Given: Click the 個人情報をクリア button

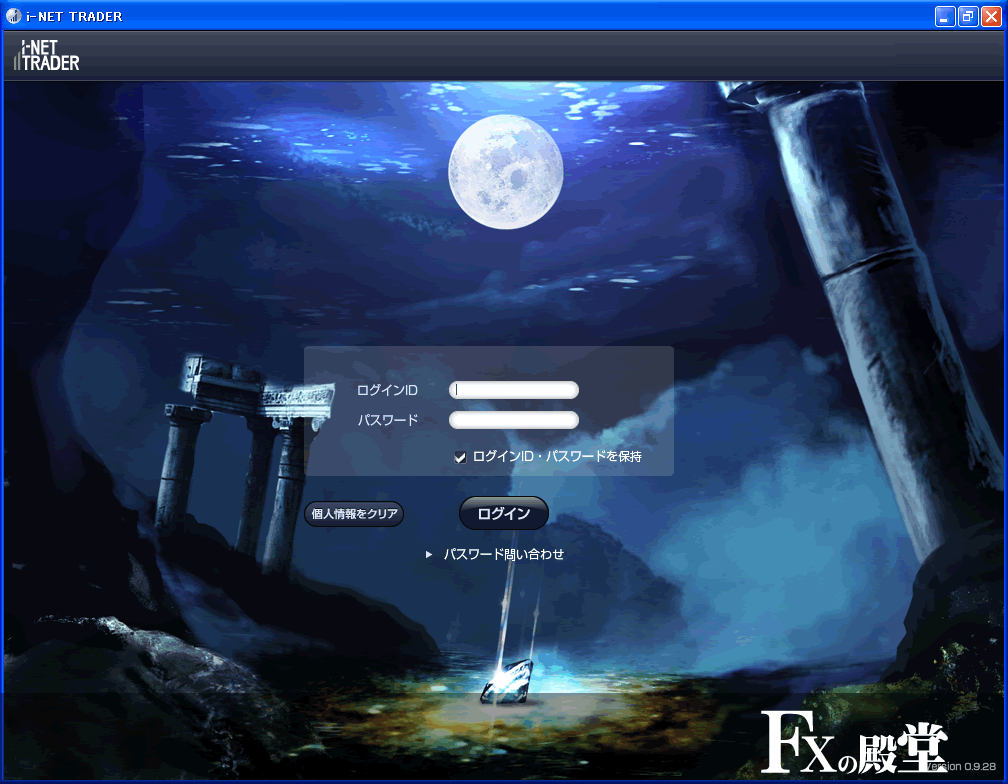Looking at the screenshot, I should click(x=354, y=514).
